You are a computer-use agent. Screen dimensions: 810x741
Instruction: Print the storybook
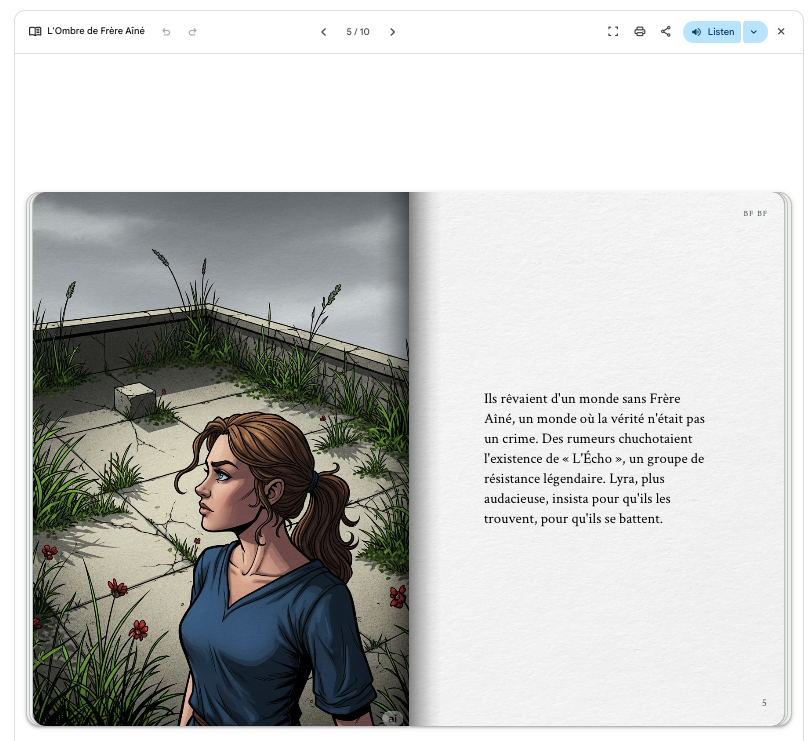[x=640, y=32]
